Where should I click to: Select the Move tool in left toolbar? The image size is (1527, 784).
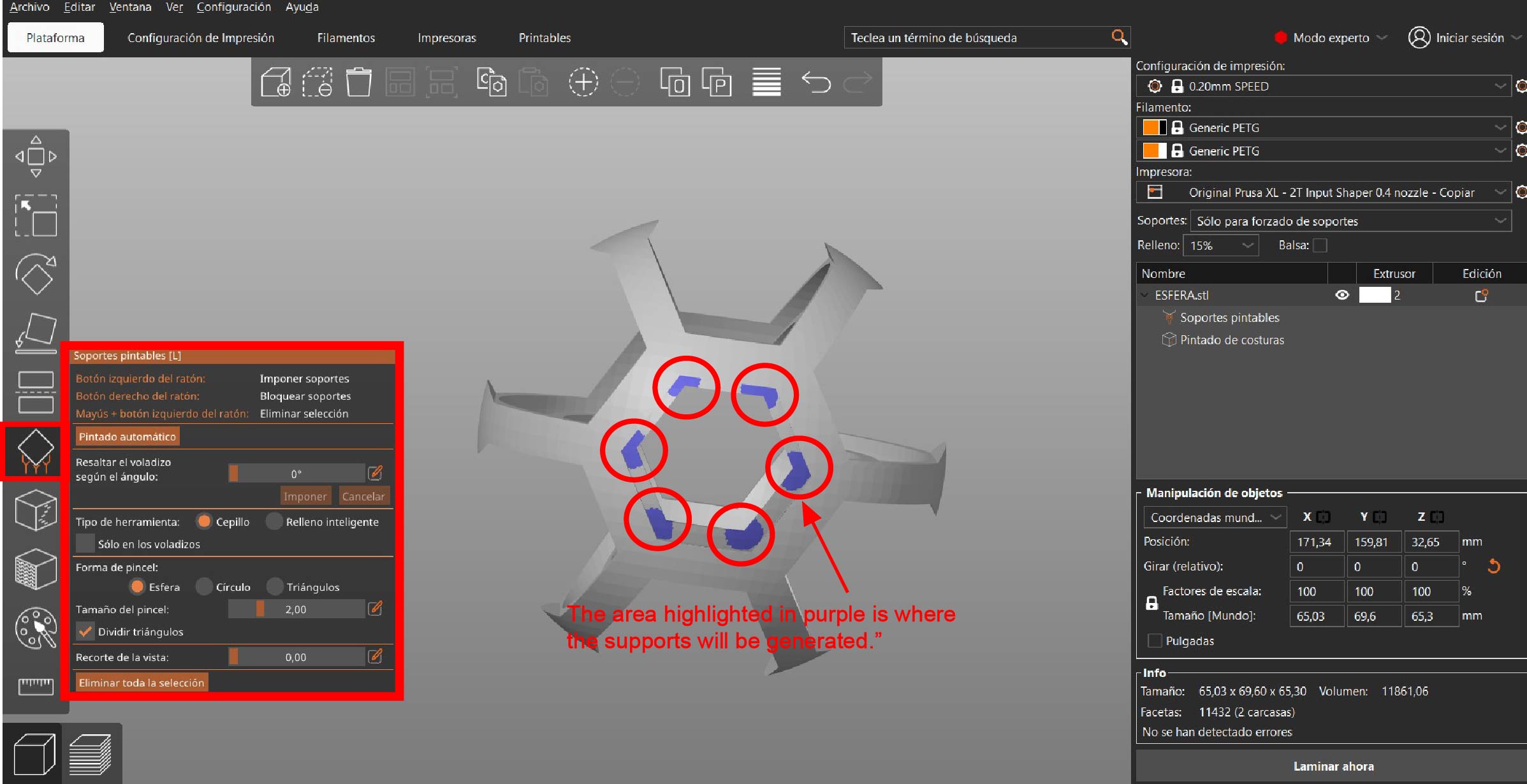coord(36,157)
